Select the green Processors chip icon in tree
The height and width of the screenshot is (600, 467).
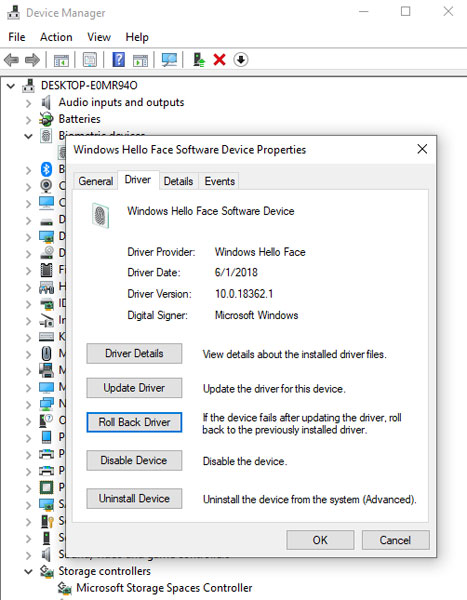(x=46, y=487)
